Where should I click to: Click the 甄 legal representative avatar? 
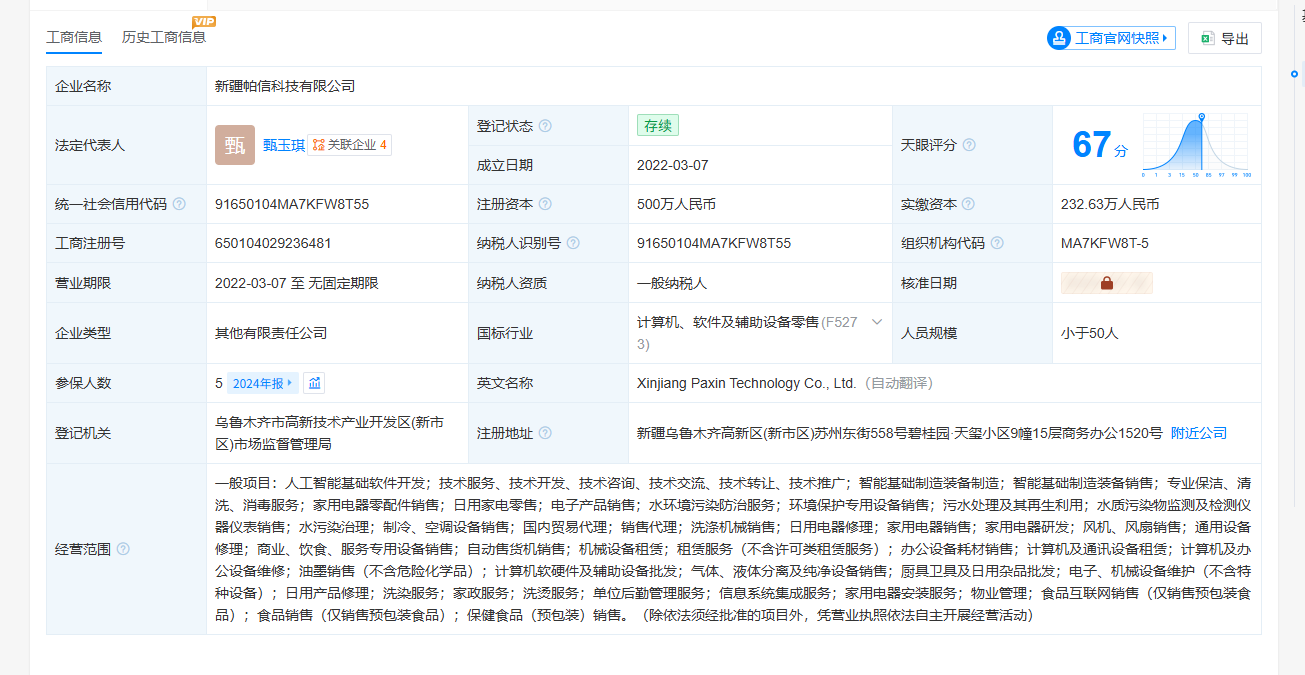(x=235, y=145)
